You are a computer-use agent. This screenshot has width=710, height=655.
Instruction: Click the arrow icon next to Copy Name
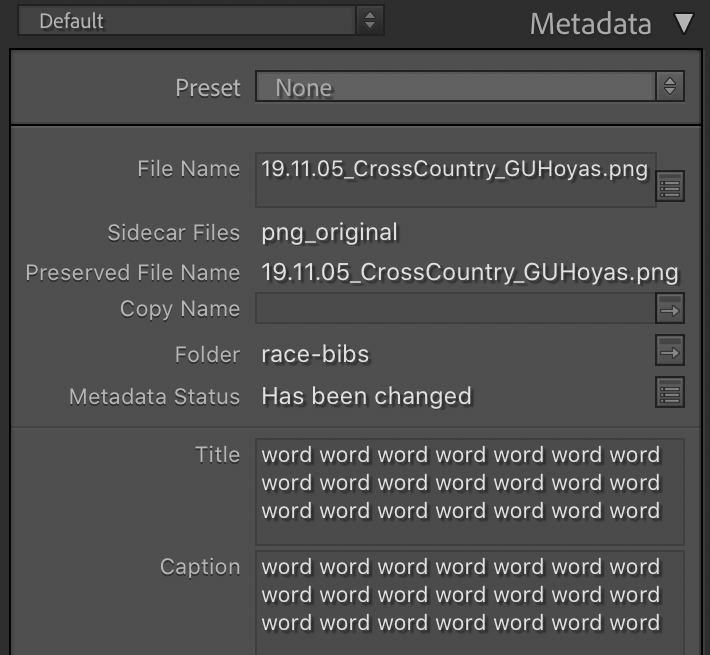pyautogui.click(x=670, y=310)
